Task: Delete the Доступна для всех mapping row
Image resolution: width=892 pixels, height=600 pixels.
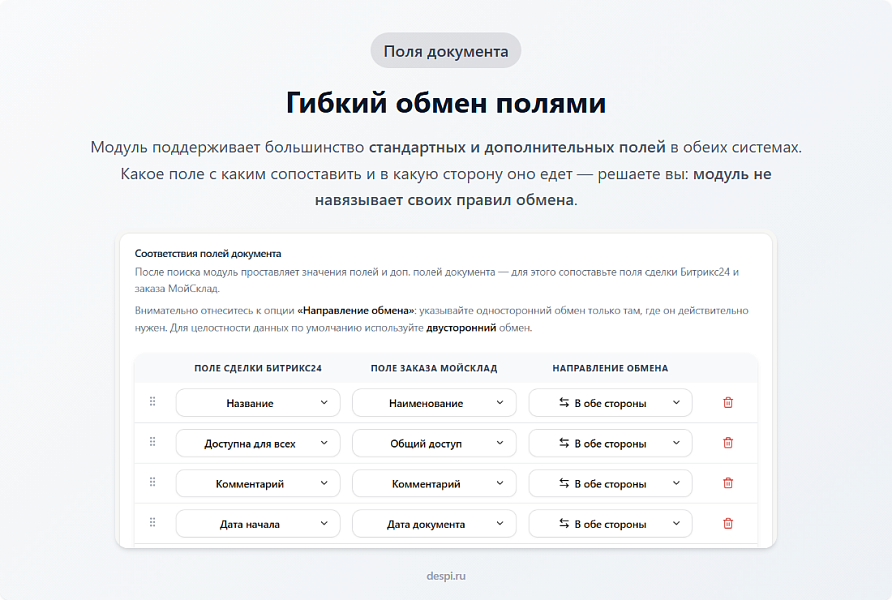Action: click(x=728, y=443)
